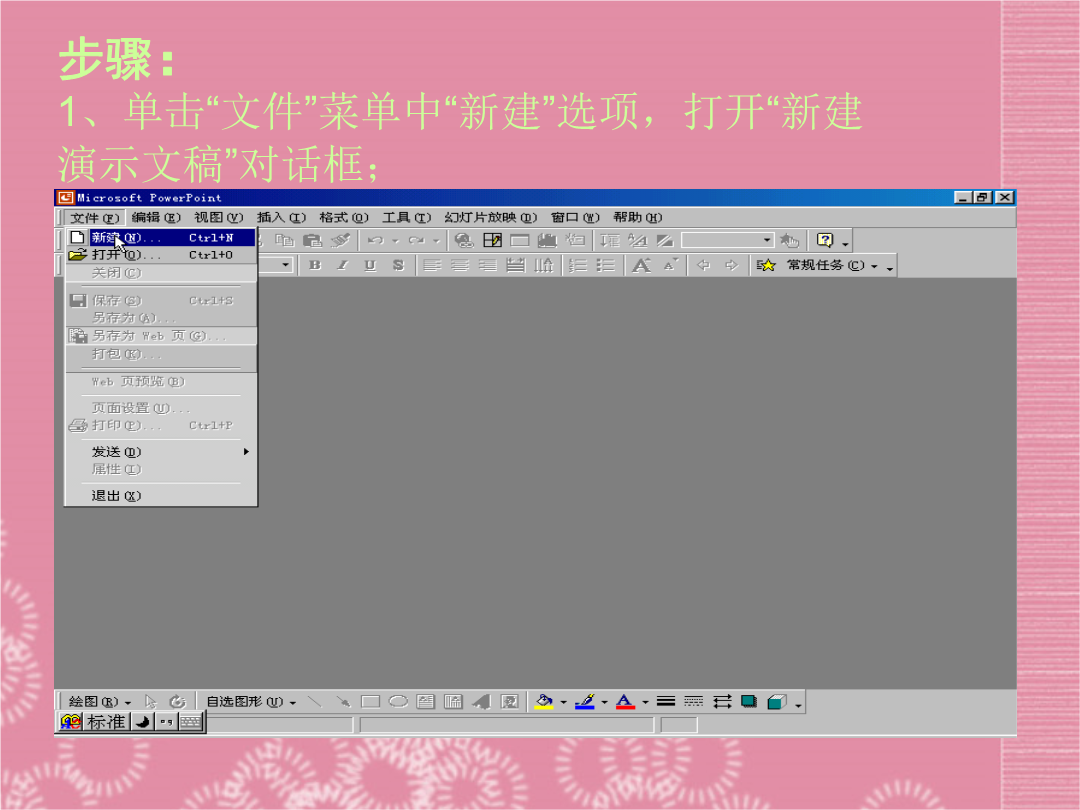The image size is (1080, 810).
Task: Click the 标准 IME mode button
Action: click(106, 722)
